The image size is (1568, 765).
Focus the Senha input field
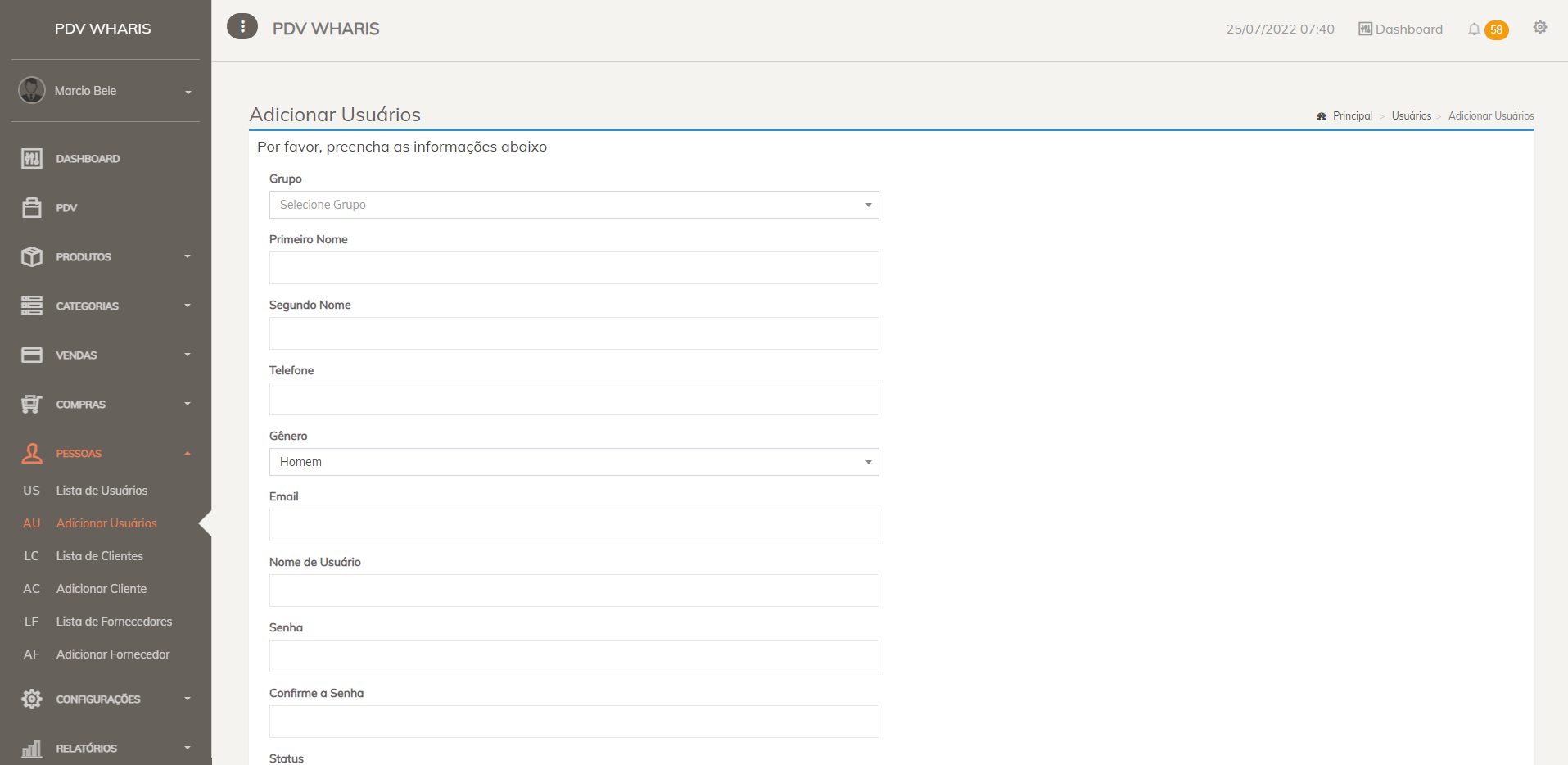click(x=574, y=656)
